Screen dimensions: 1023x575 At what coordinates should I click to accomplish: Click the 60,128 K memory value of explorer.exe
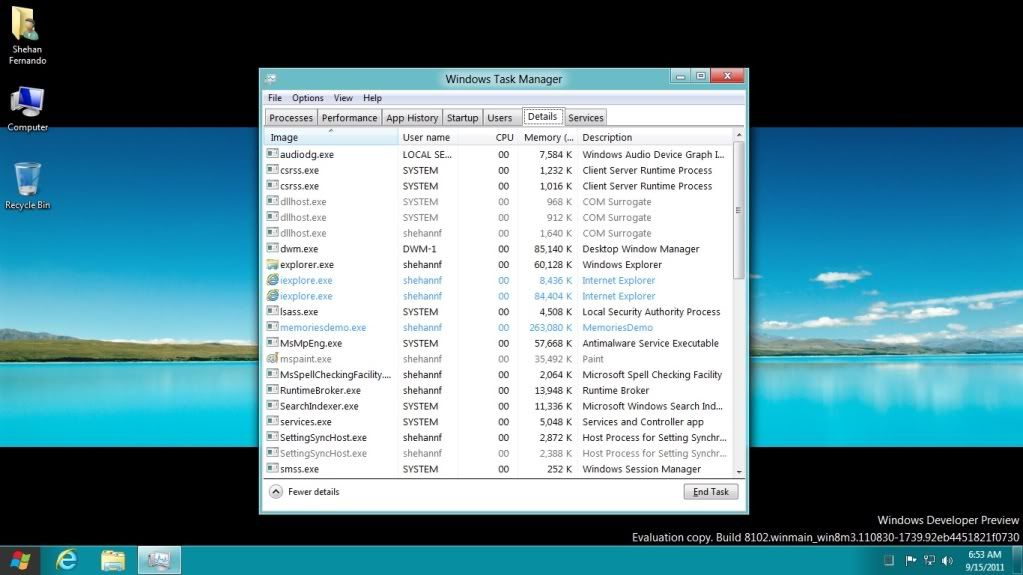point(553,264)
